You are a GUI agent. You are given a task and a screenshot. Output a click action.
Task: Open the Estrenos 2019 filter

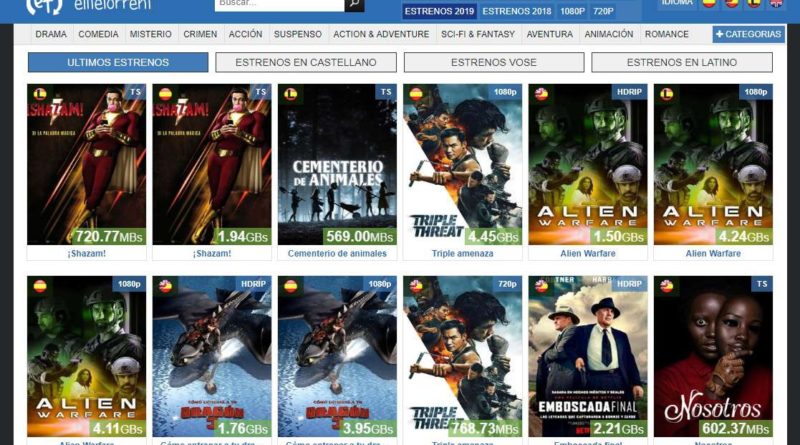(x=438, y=12)
